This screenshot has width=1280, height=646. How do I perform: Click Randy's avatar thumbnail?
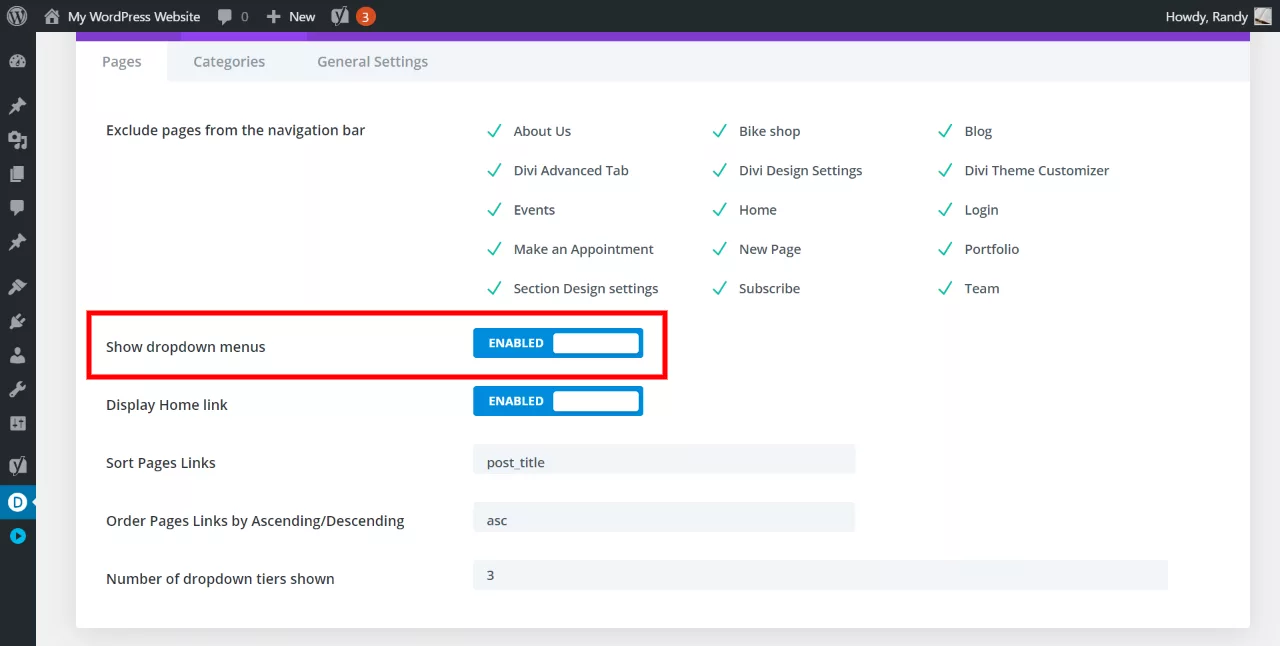point(1263,16)
